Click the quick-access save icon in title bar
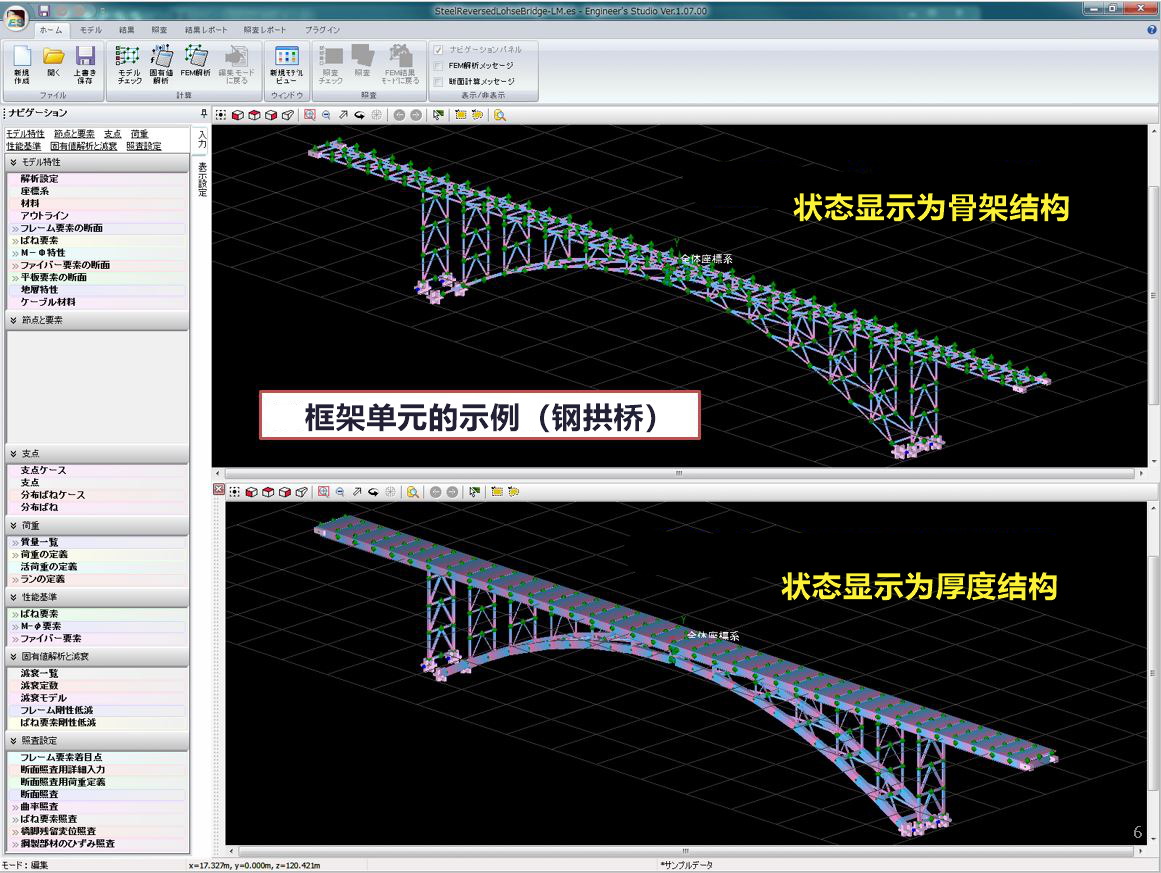1161x873 pixels. (x=44, y=10)
